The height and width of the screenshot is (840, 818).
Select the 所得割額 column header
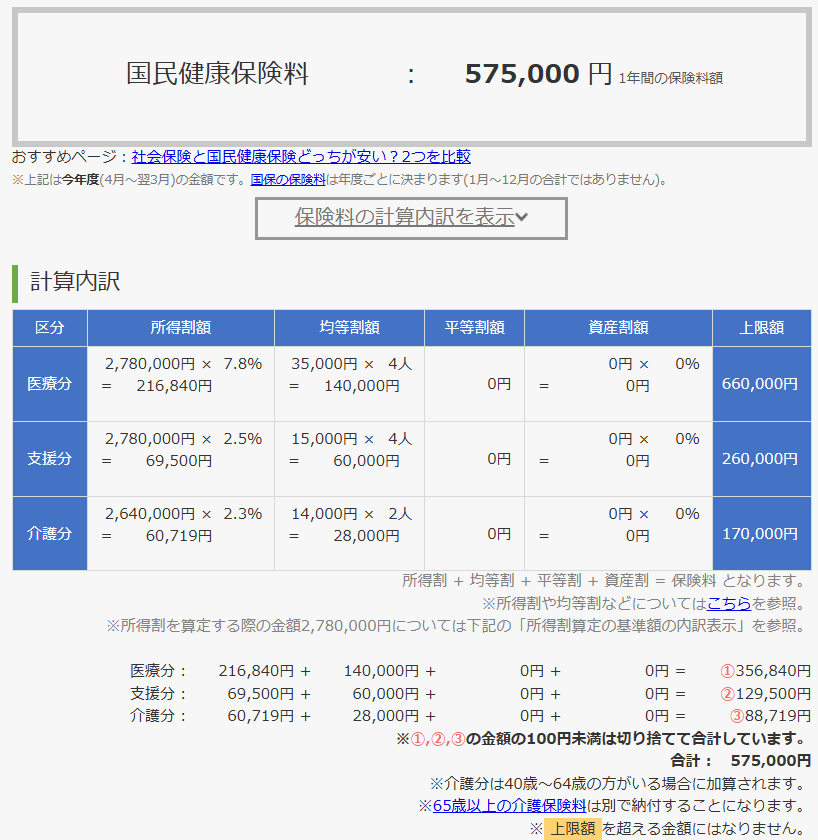(180, 328)
